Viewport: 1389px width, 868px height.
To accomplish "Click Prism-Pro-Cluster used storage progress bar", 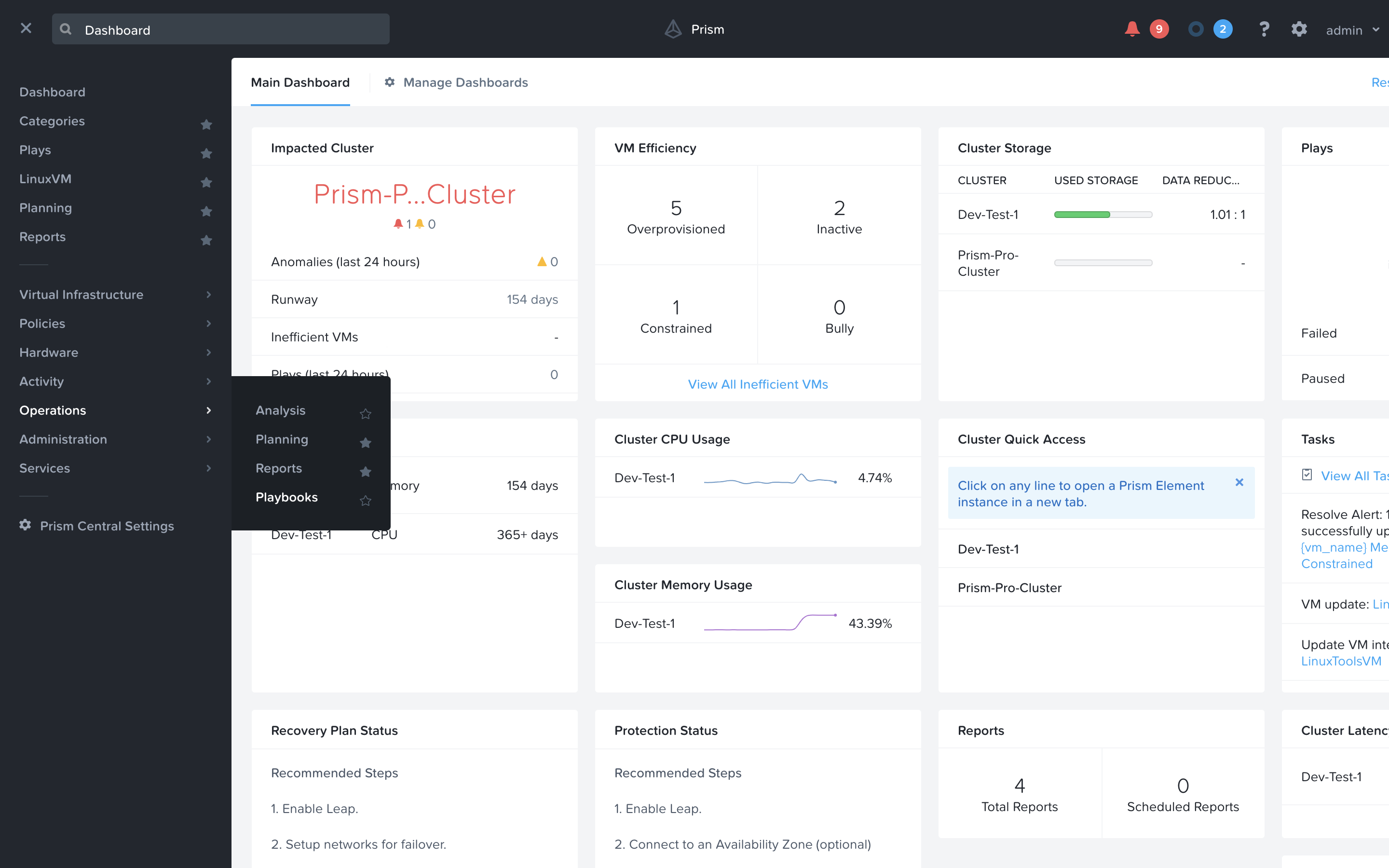I will (x=1103, y=263).
